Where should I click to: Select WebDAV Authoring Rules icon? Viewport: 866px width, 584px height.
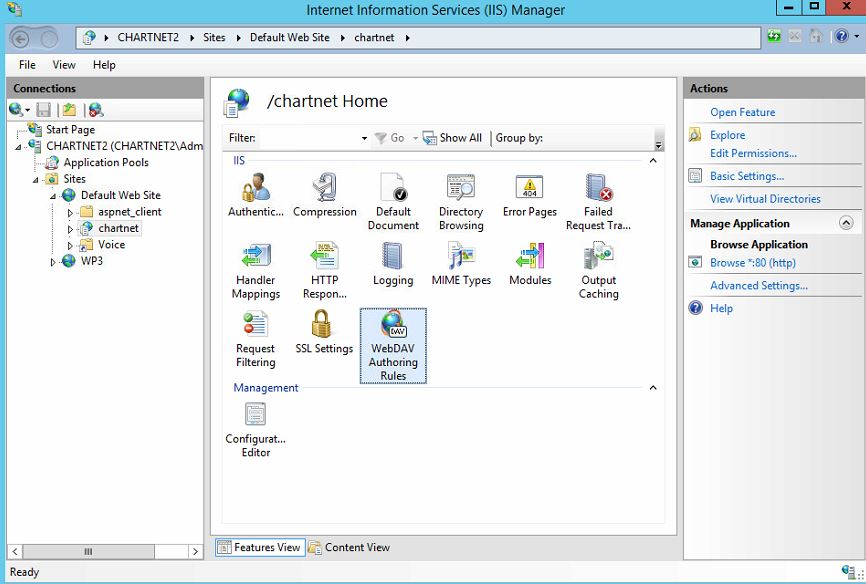[x=393, y=346]
